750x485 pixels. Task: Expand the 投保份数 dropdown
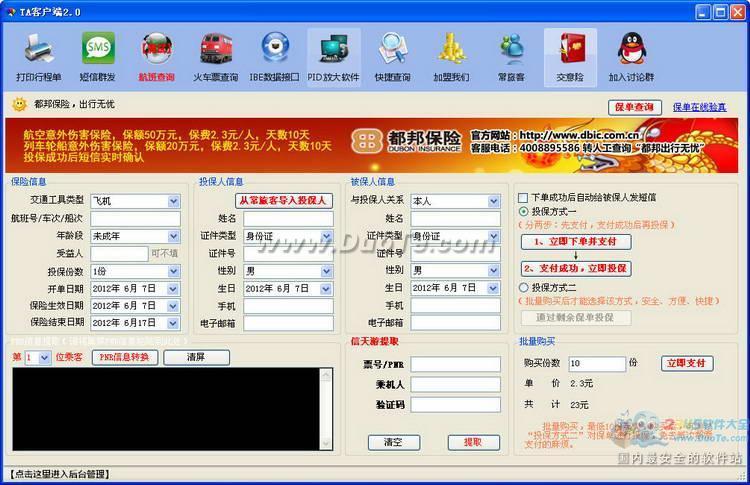pos(173,271)
